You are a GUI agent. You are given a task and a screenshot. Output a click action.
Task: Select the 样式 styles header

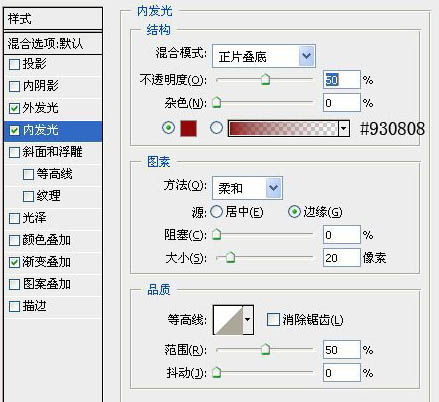tap(53, 19)
